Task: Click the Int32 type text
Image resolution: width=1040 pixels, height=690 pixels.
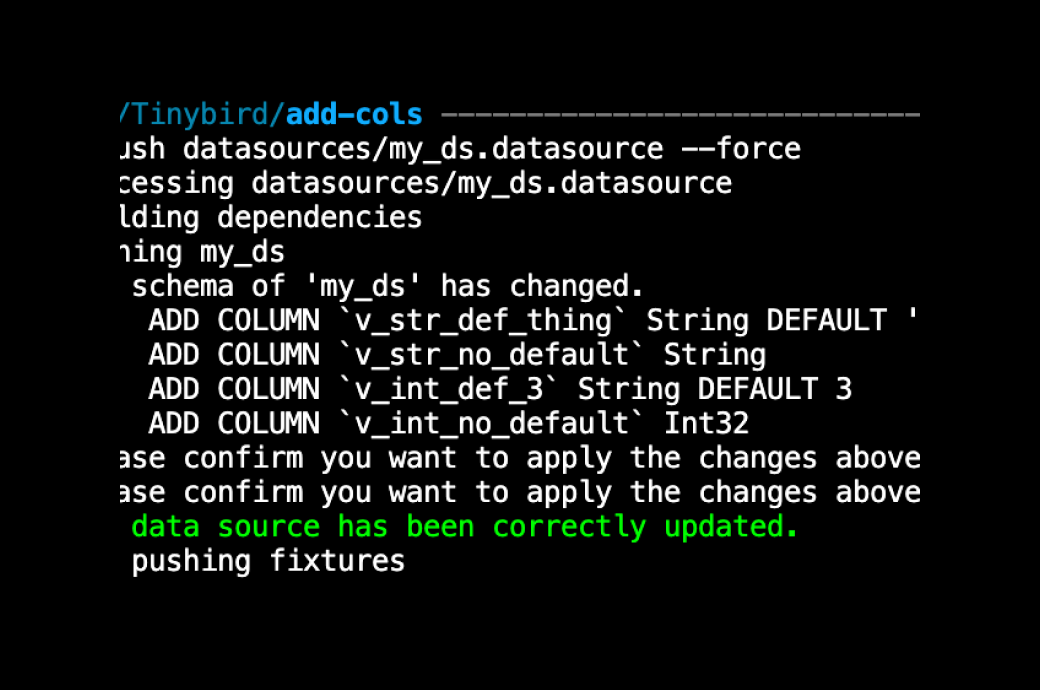Action: click(x=706, y=422)
